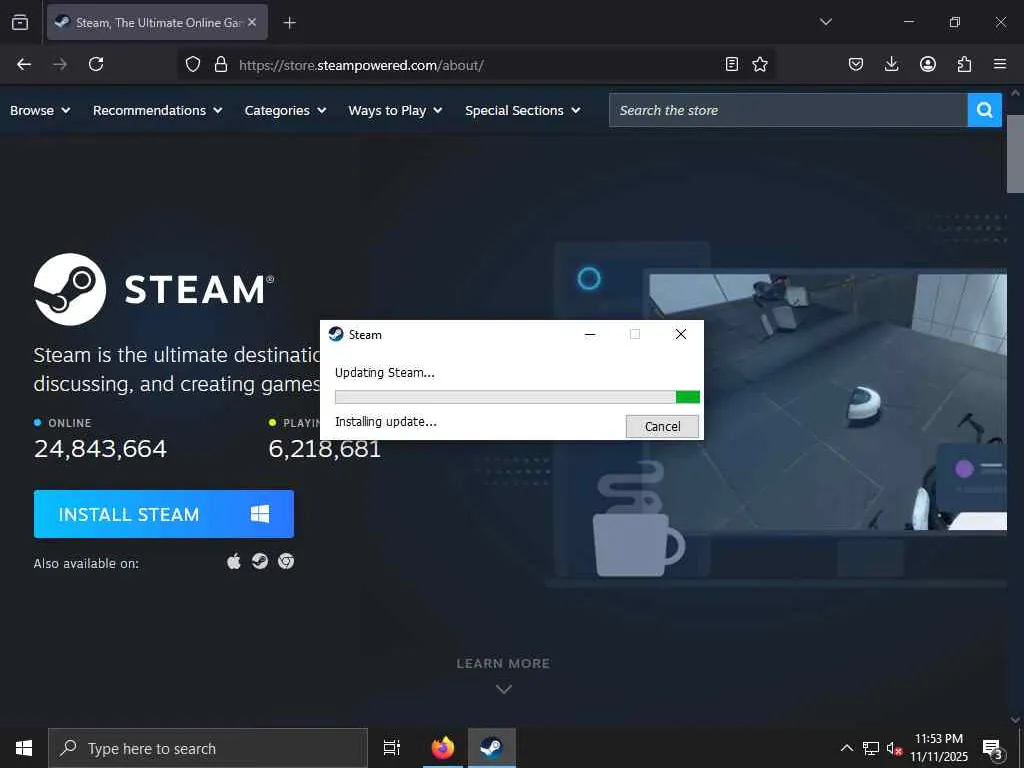Click the Apple macOS availability icon

[234, 561]
